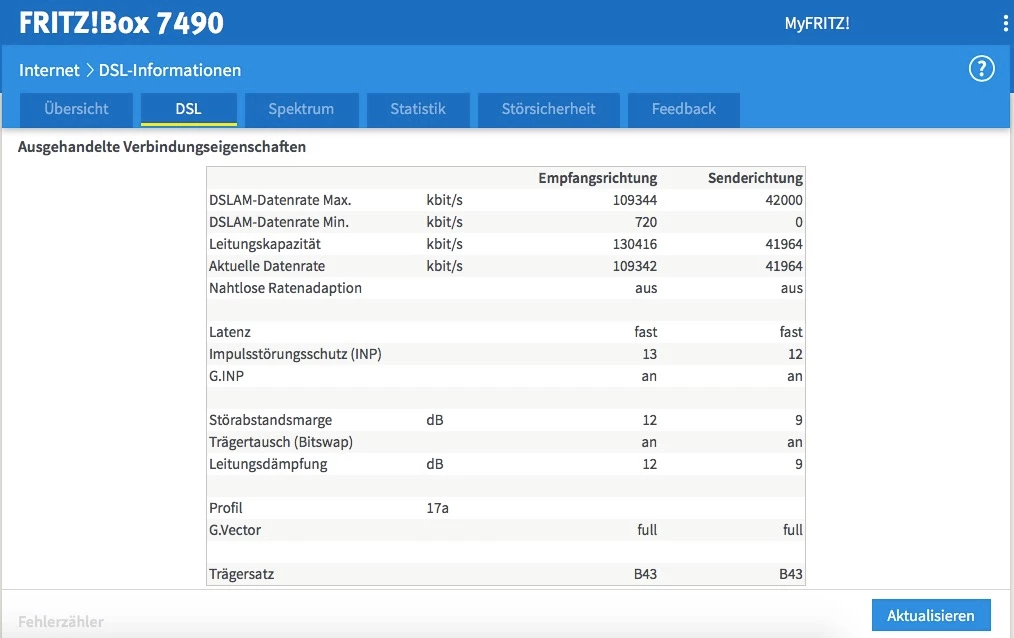Select the Impulsstörungsschutz (INP) label
This screenshot has height=638, width=1014.
pos(295,354)
